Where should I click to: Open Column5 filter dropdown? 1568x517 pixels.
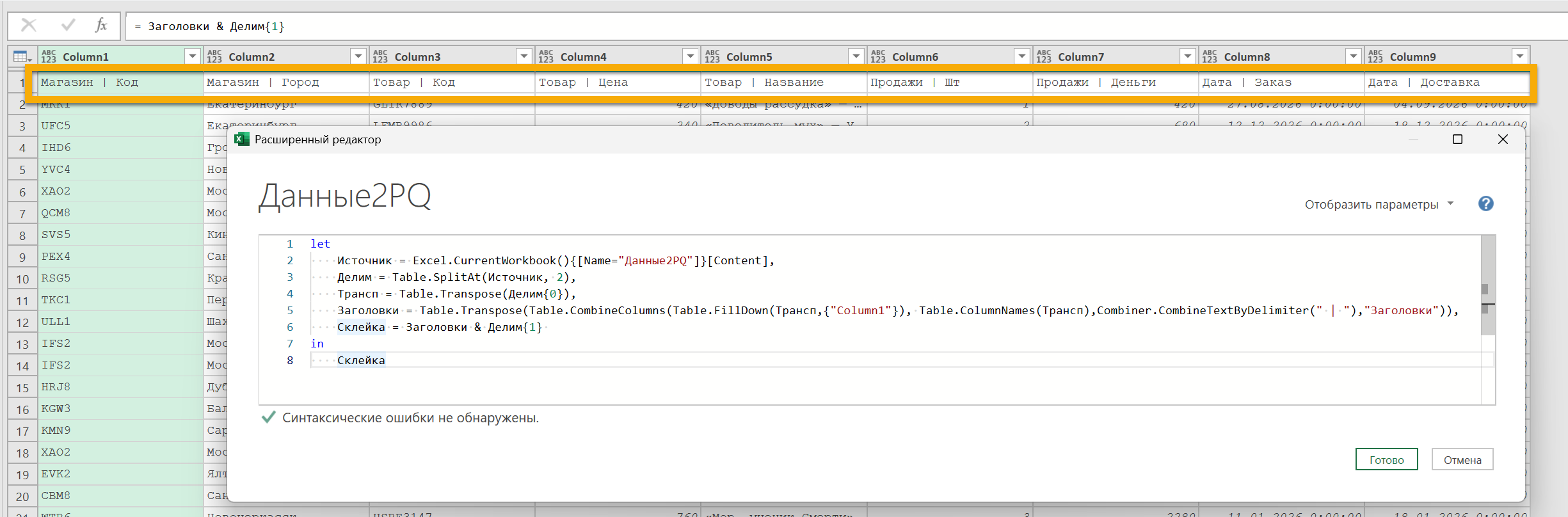coord(856,56)
